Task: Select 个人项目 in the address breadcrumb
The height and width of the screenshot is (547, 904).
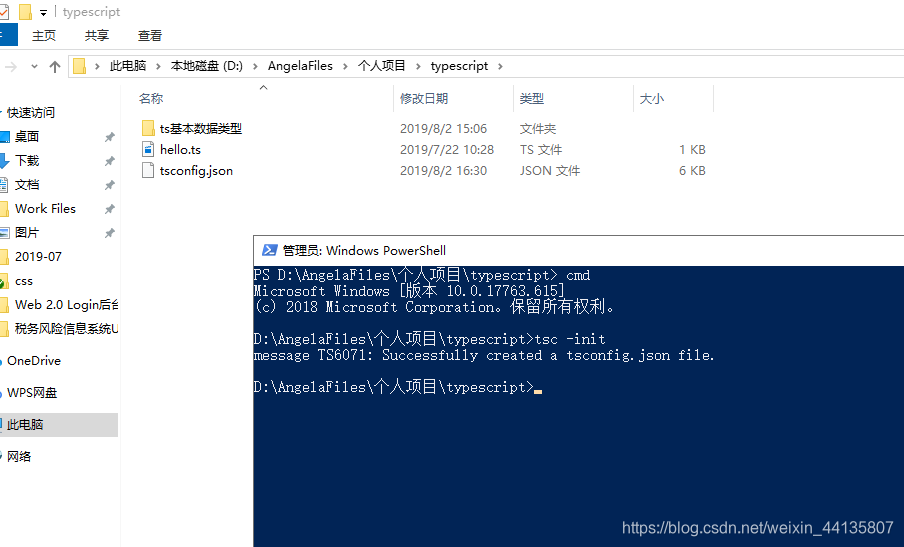Action: (382, 66)
